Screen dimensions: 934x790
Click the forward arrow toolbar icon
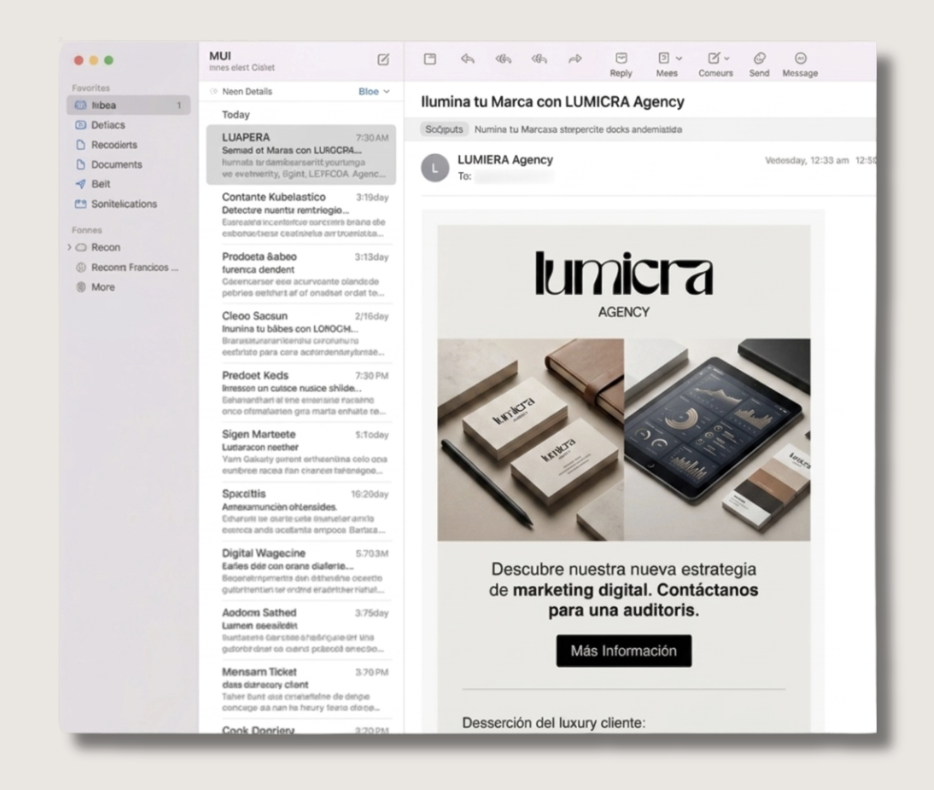pyautogui.click(x=575, y=59)
